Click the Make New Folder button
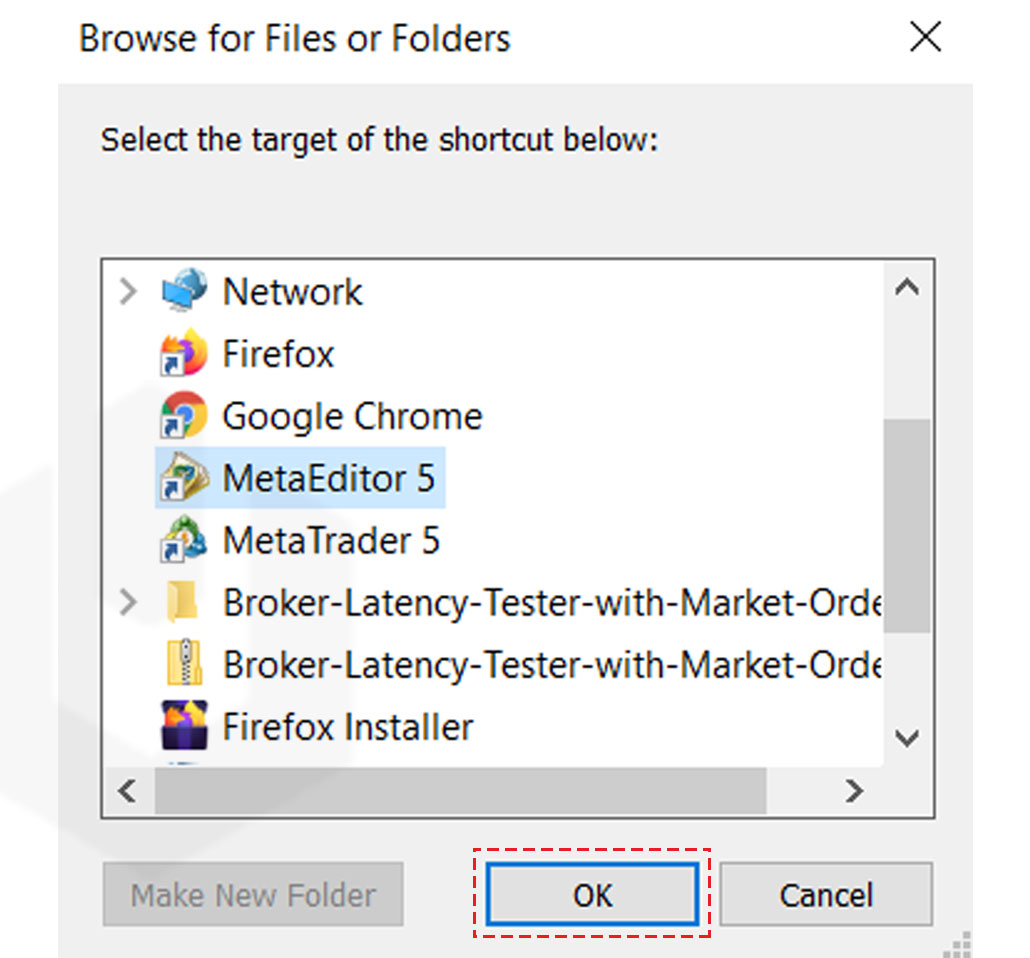The height and width of the screenshot is (958, 1030). click(253, 894)
